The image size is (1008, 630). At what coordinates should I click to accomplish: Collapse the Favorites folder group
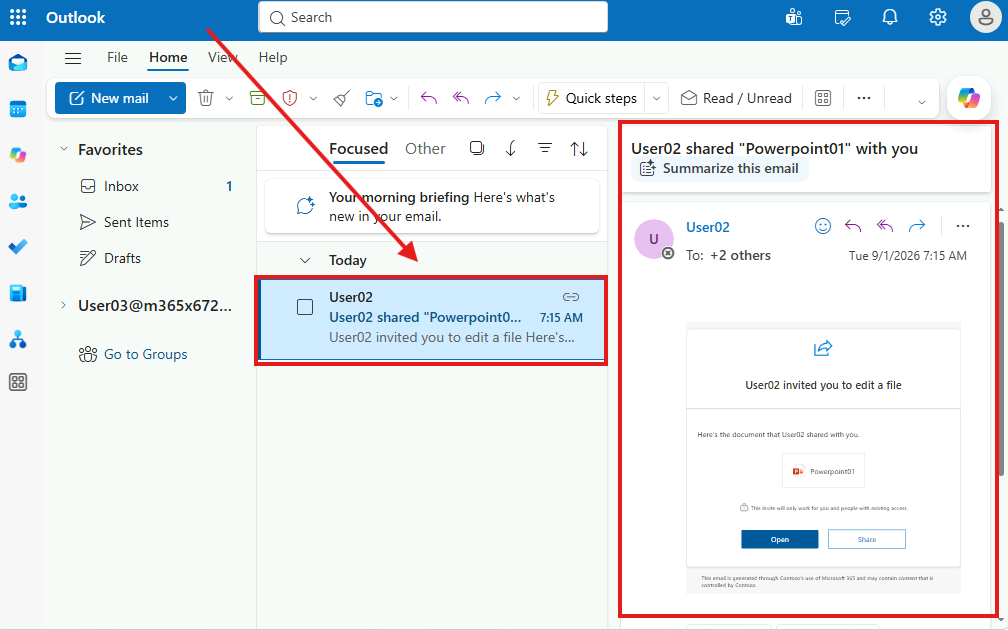[64, 149]
